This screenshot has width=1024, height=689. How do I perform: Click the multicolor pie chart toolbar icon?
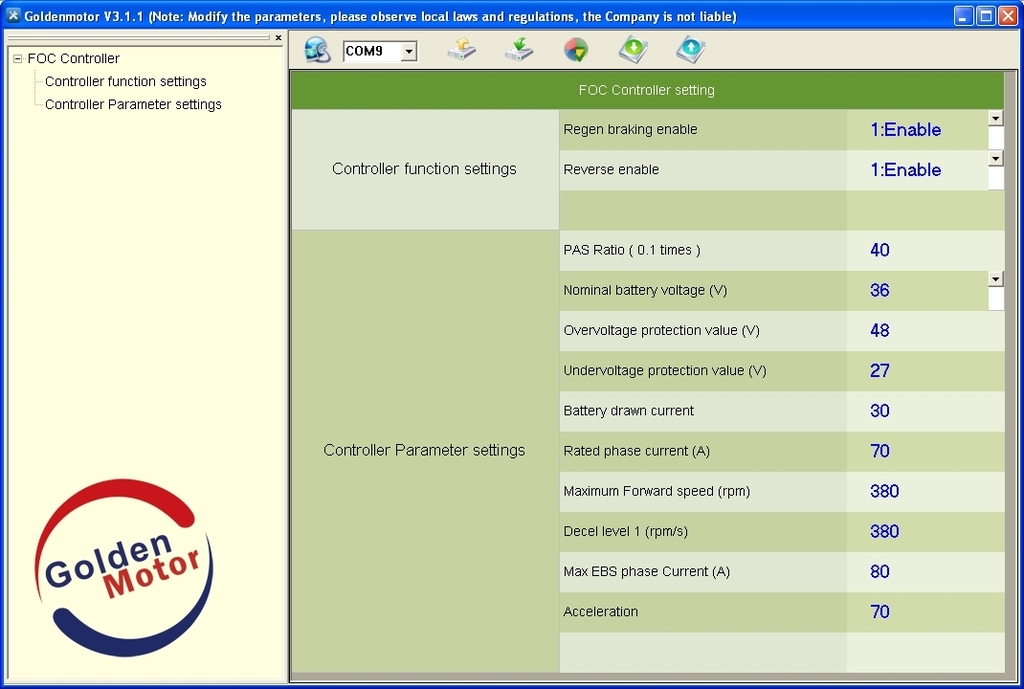click(575, 50)
